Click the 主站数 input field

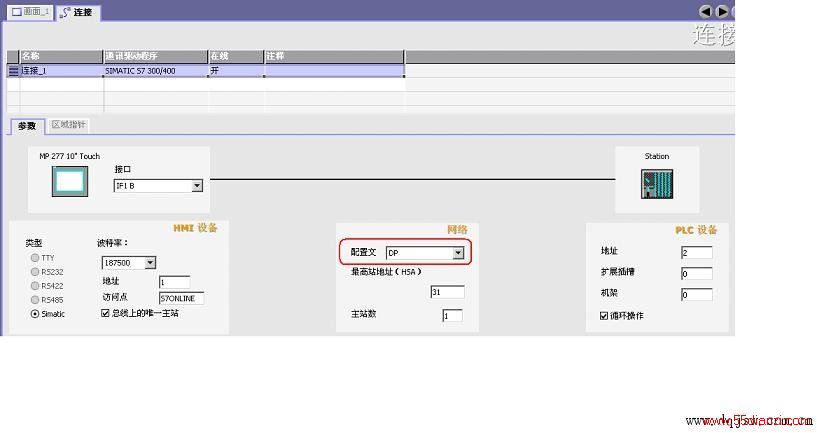[452, 315]
